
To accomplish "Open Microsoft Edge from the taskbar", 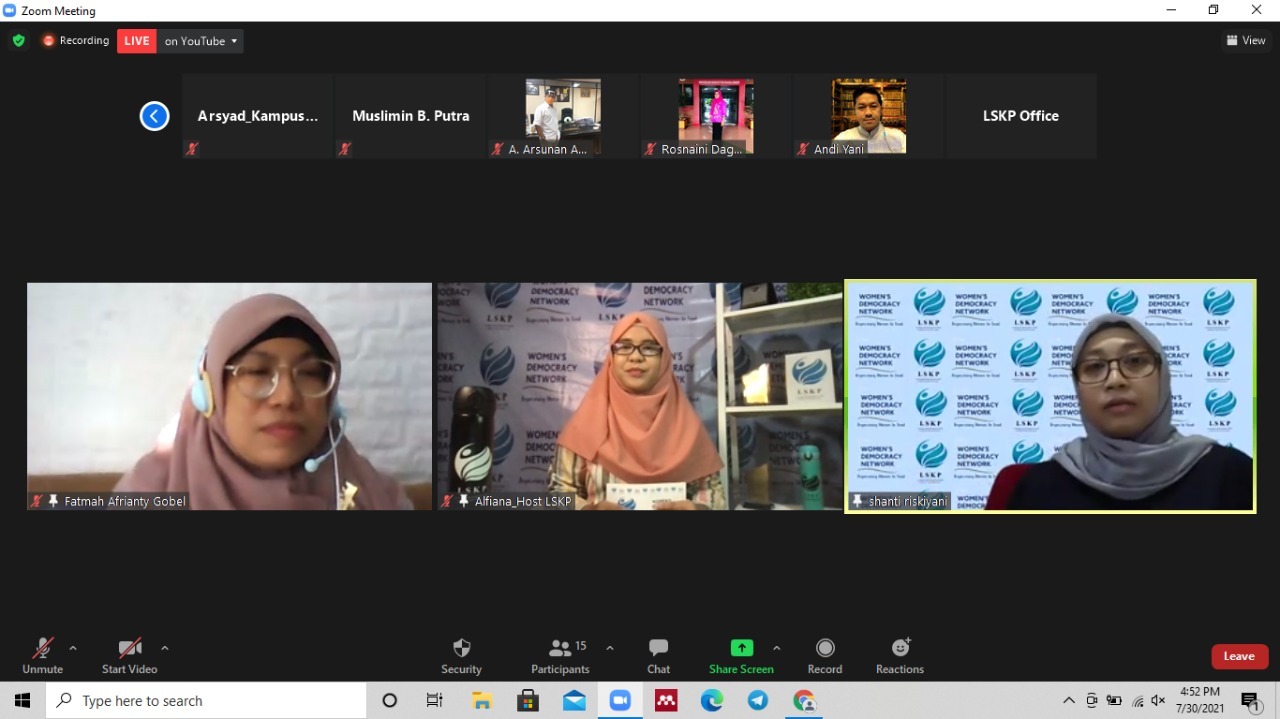I will point(712,701).
